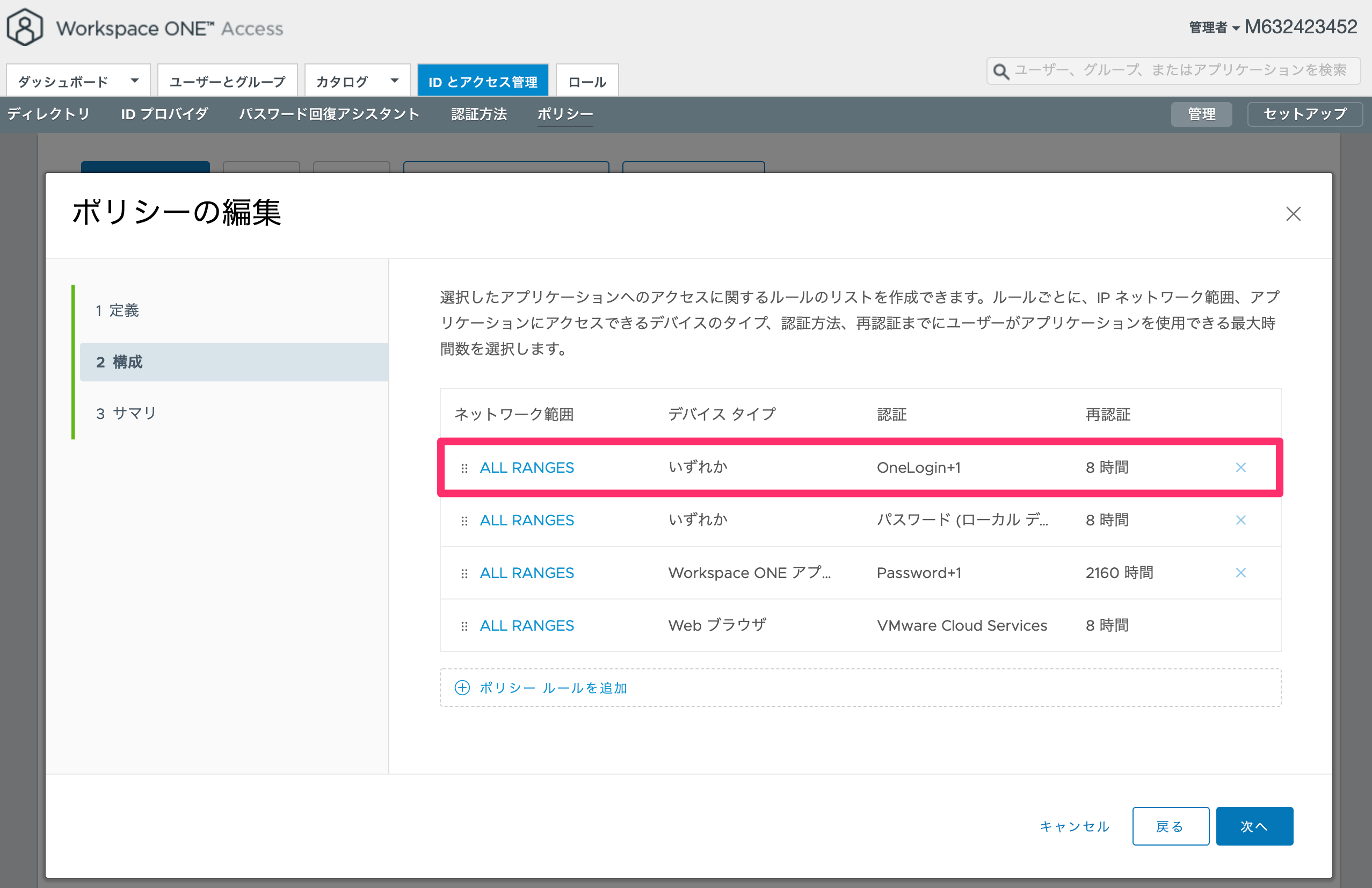
Task: Click the 認証 column header
Action: [x=892, y=414]
